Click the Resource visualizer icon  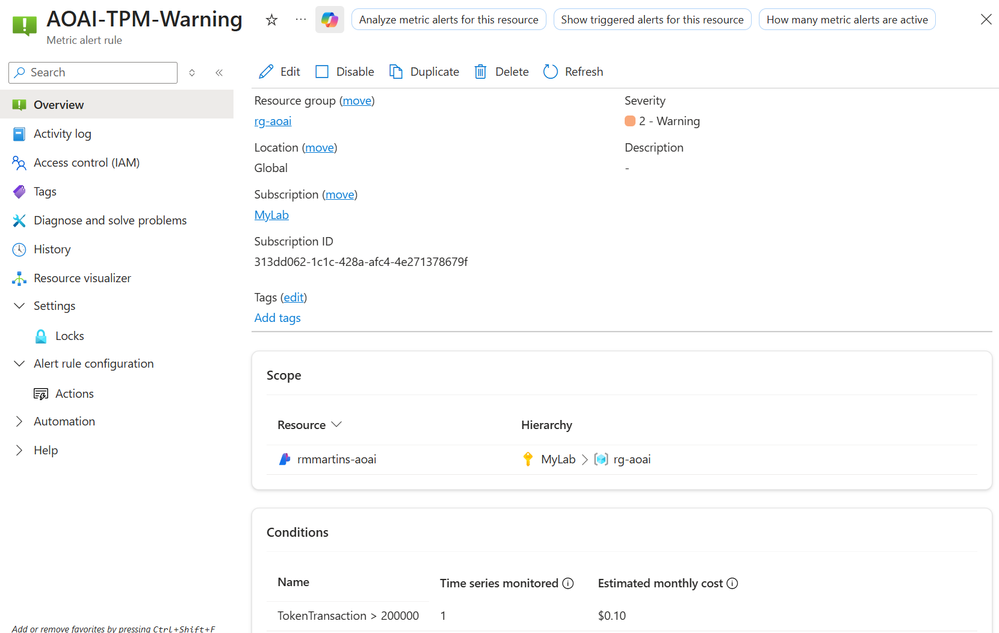[19, 278]
